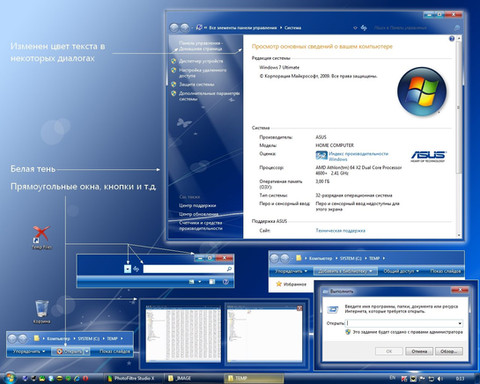480x384 pixels.
Task: Click the Run dialog program icon
Action: coord(333,309)
